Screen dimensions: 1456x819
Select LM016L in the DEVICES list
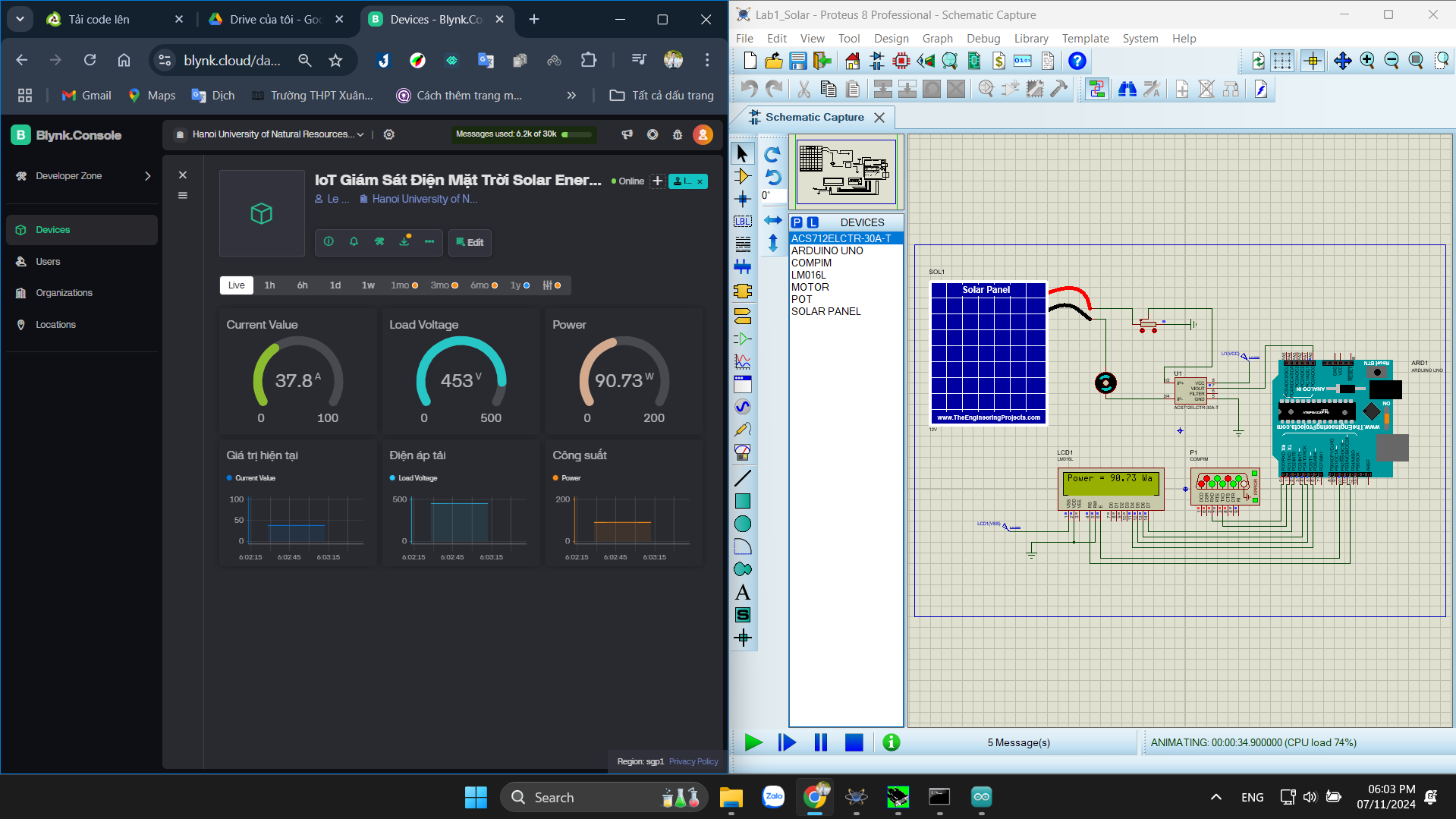(809, 275)
